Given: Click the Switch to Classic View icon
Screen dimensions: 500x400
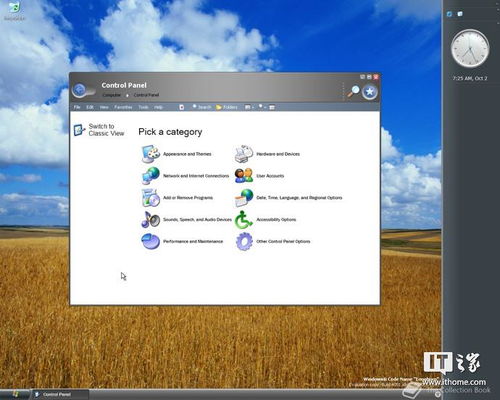Looking at the screenshot, I should (x=79, y=130).
